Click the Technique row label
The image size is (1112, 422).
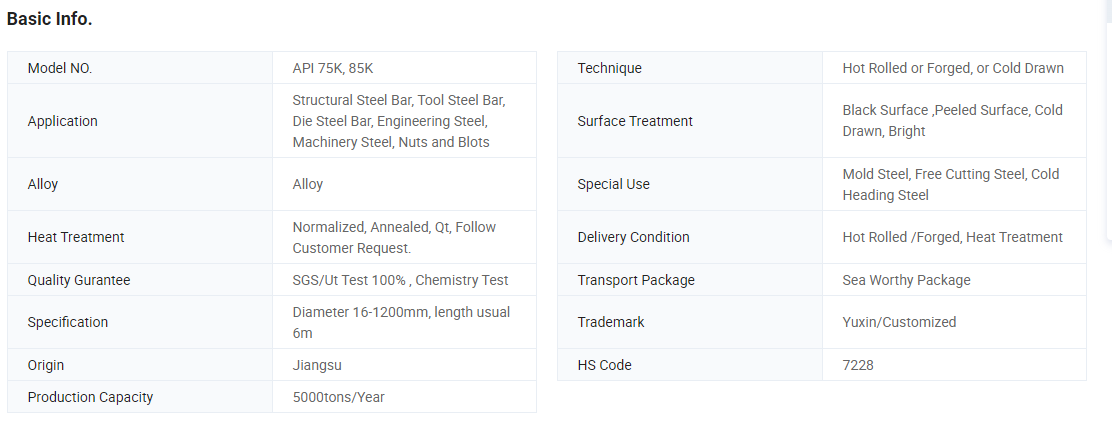(610, 68)
